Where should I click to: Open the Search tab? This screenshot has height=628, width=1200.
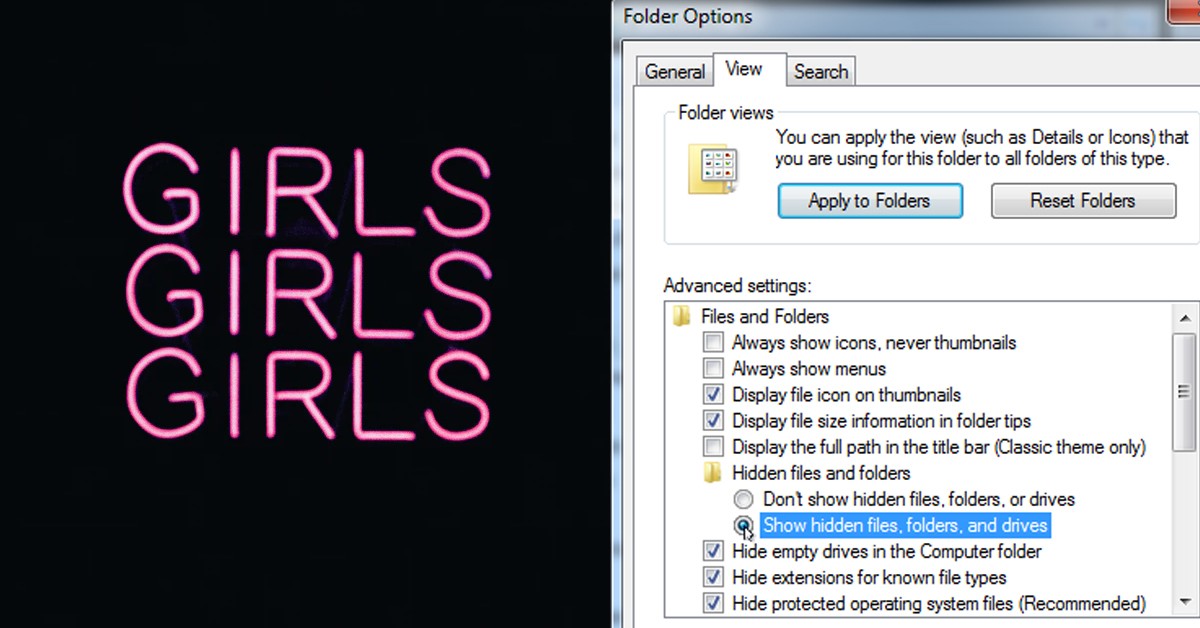821,72
